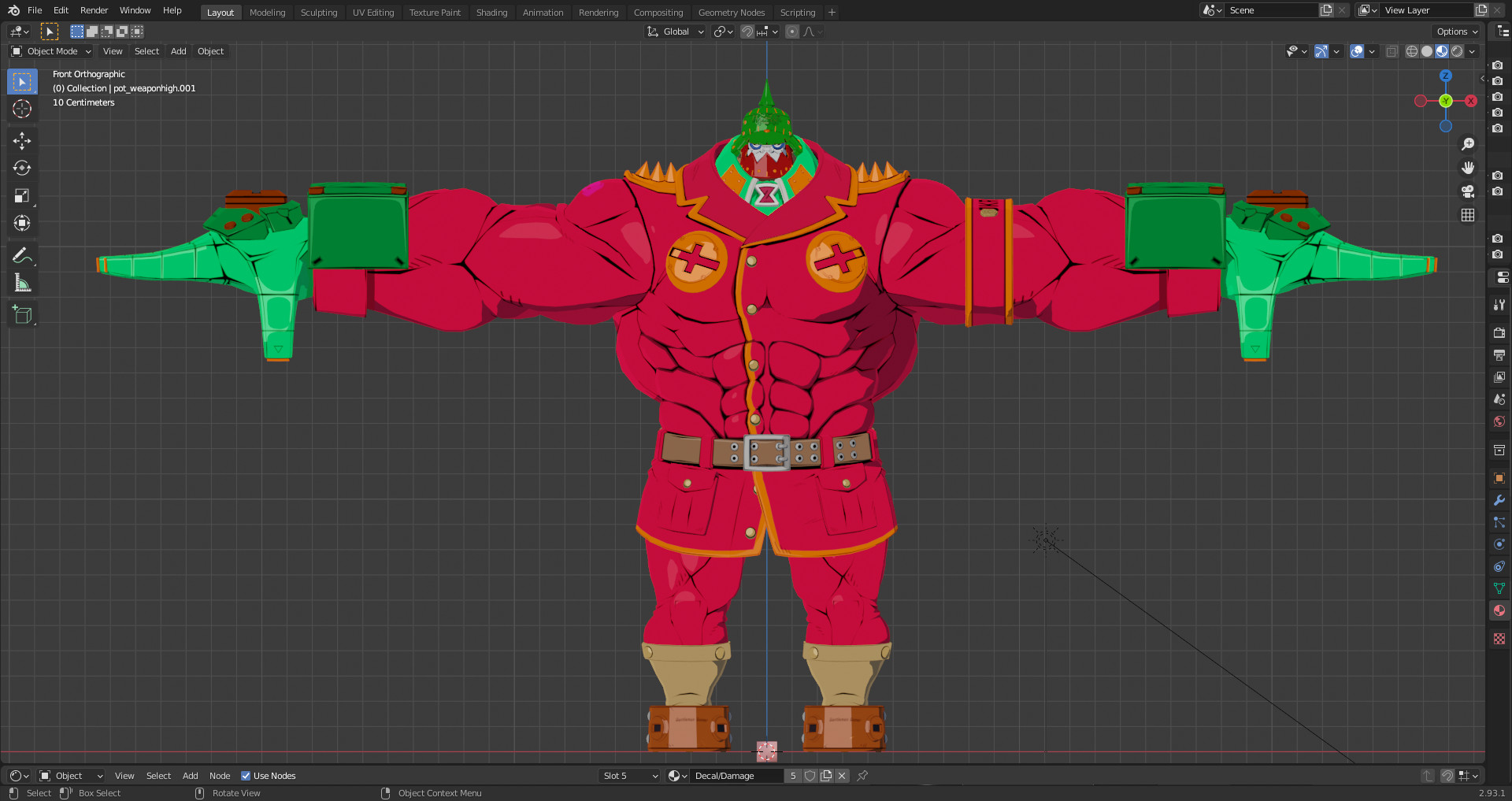Switch perspective/orthographic with grid icon
1512x801 pixels.
(1468, 215)
